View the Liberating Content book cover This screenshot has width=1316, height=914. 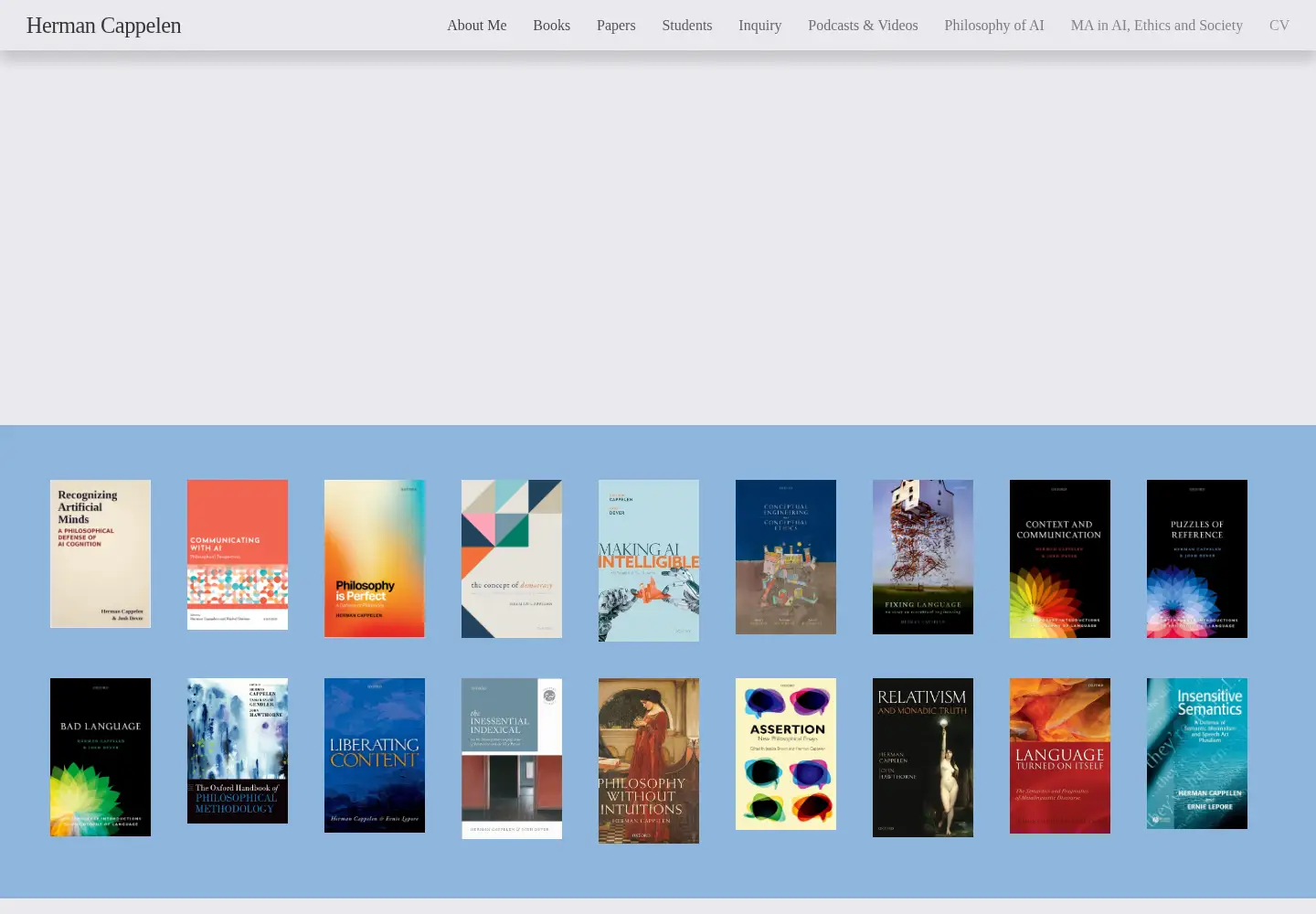click(x=375, y=755)
